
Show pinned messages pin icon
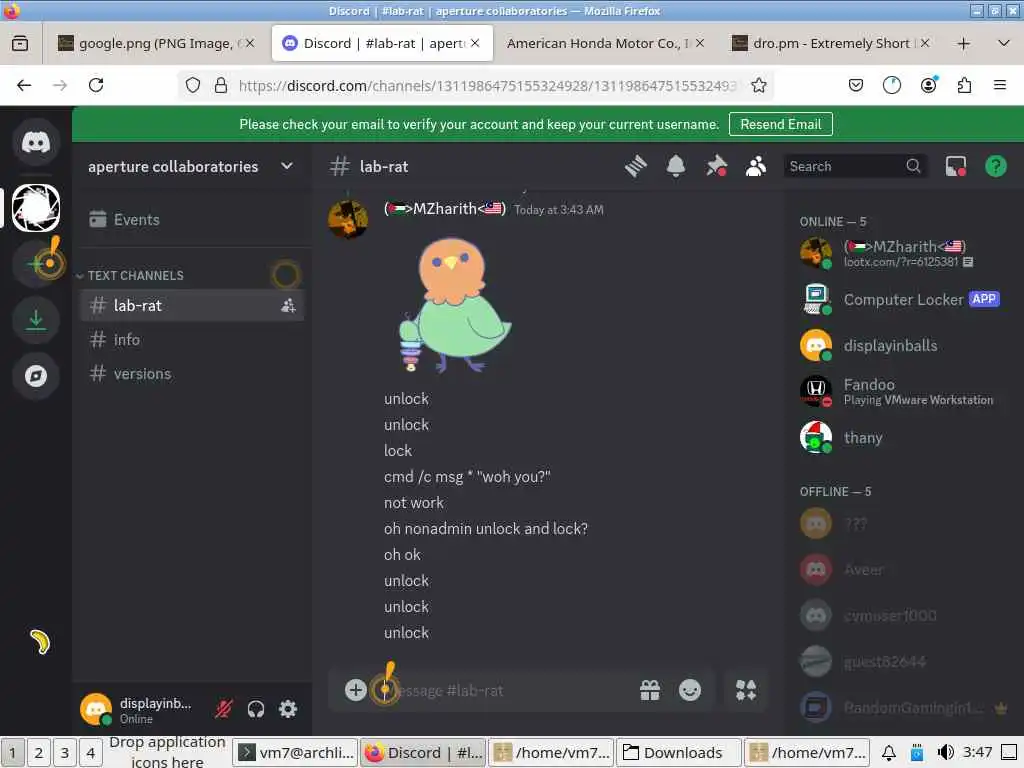pyautogui.click(x=716, y=167)
